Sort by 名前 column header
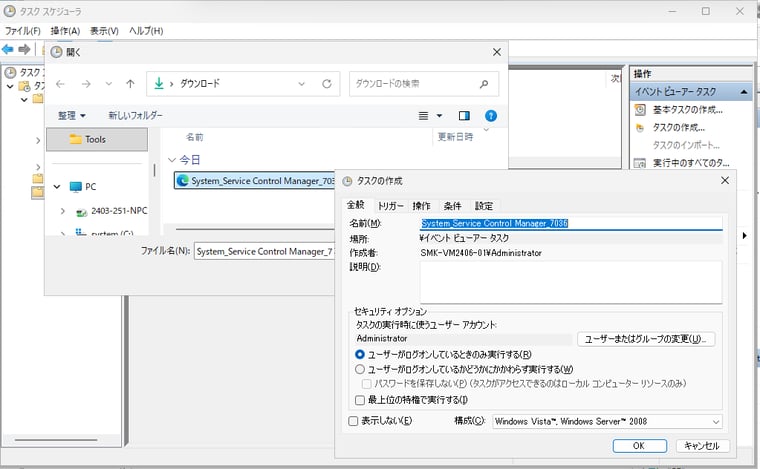760x469 pixels. tap(195, 137)
